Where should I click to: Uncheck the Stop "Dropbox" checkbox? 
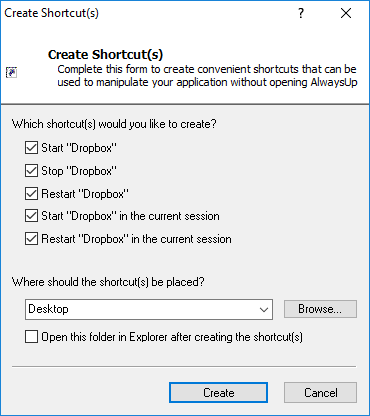31,171
